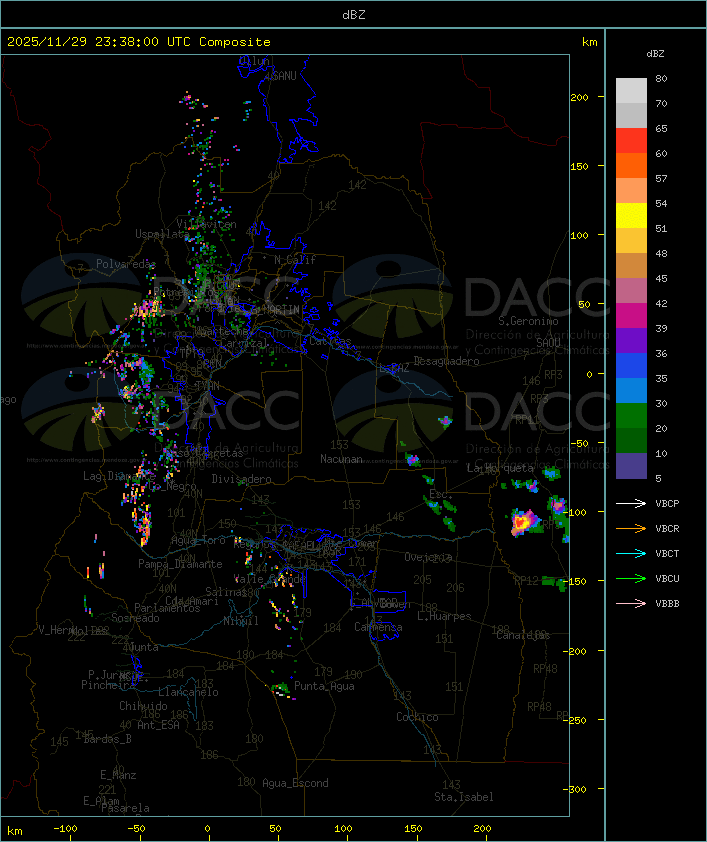This screenshot has width=707, height=842.
Task: Click the Polvaredas place label
Action: click(x=126, y=264)
